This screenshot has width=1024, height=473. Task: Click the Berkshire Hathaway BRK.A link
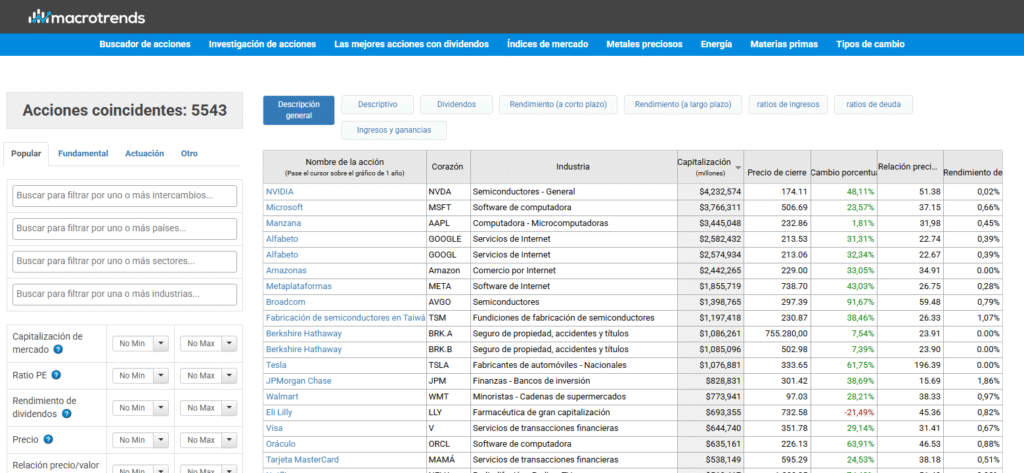click(x=304, y=333)
